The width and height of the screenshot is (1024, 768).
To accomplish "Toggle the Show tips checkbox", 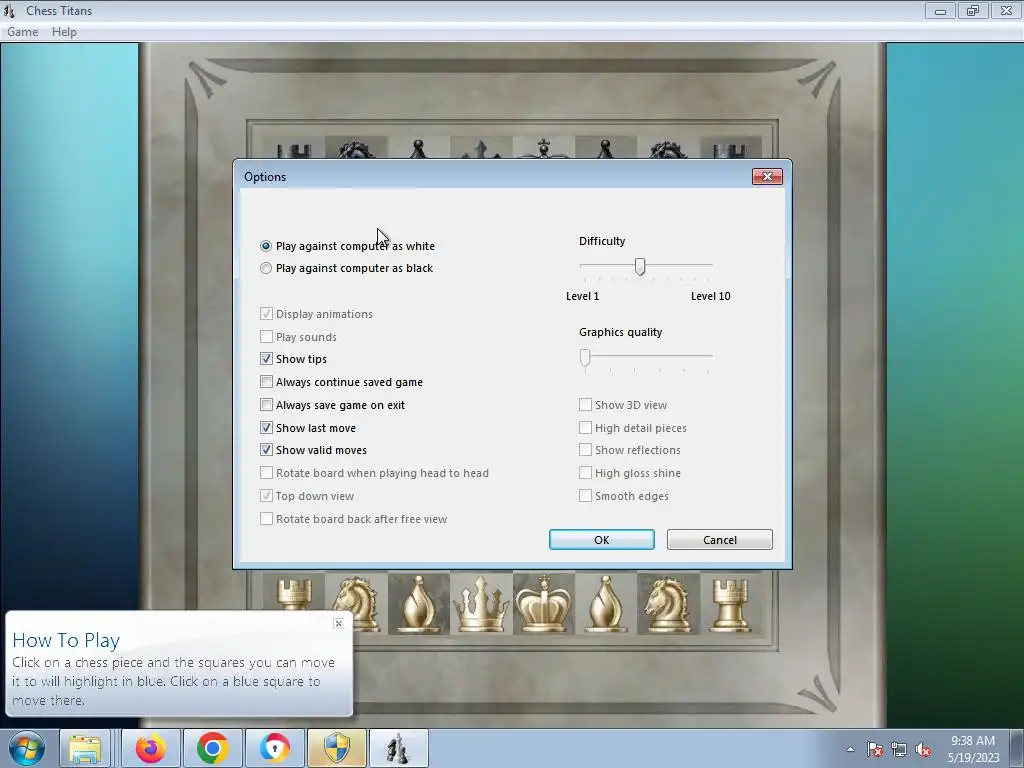I will [266, 359].
